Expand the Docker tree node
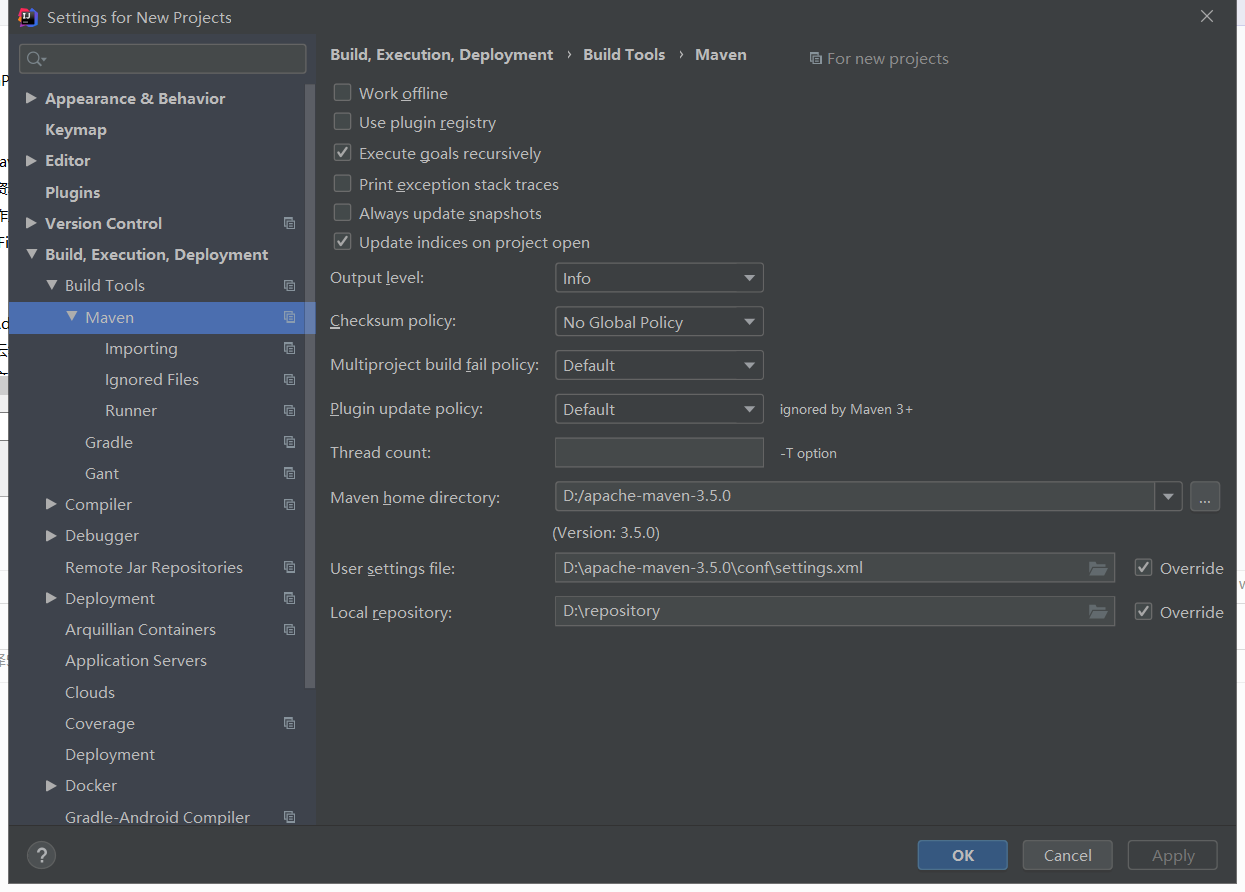The width and height of the screenshot is (1245, 892). (x=51, y=785)
